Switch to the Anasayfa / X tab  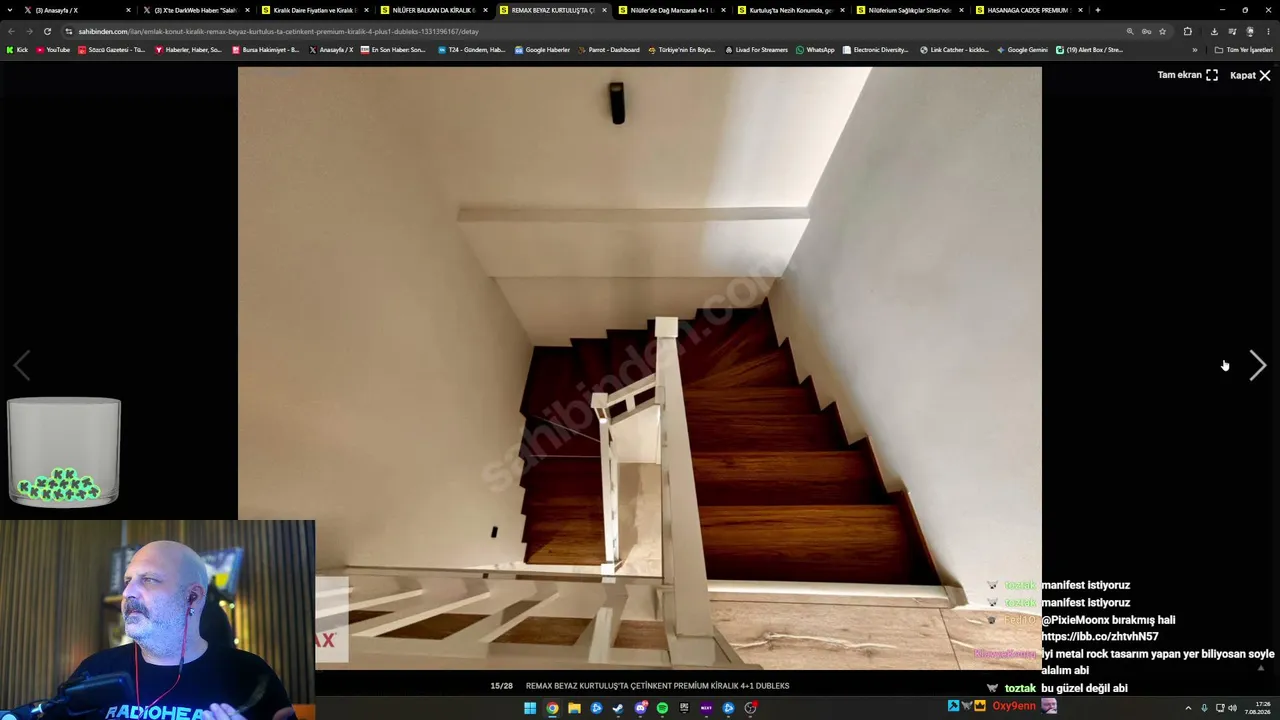[77, 10]
